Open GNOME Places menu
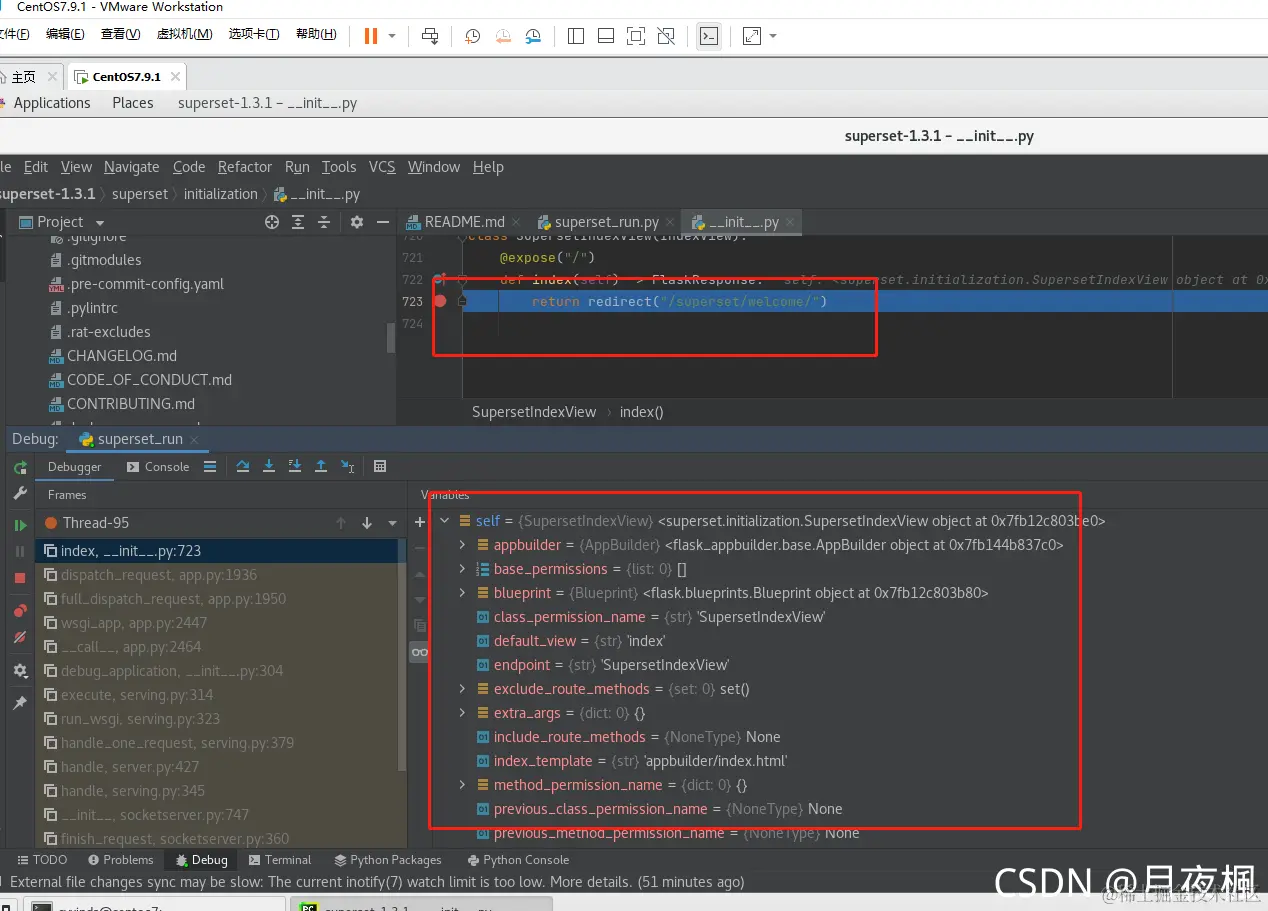This screenshot has height=911, width=1268. pos(133,103)
